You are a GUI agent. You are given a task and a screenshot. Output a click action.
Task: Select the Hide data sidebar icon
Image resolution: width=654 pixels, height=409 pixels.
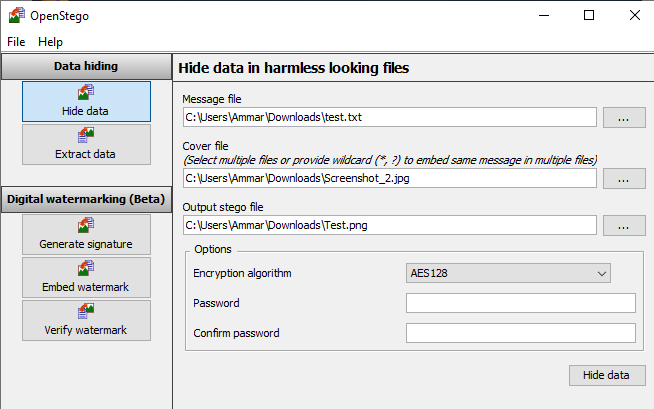click(86, 92)
